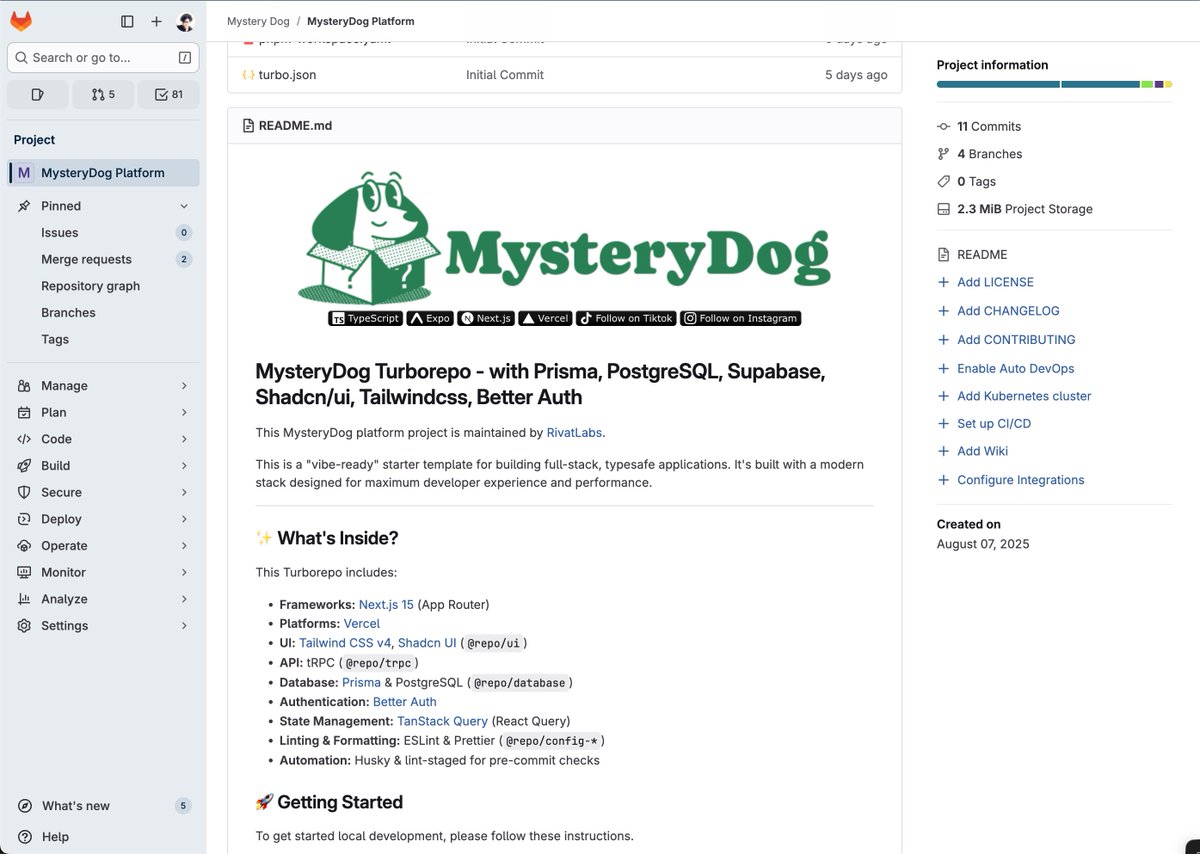
Task: Open merge requests counter showing 5
Action: 103,94
